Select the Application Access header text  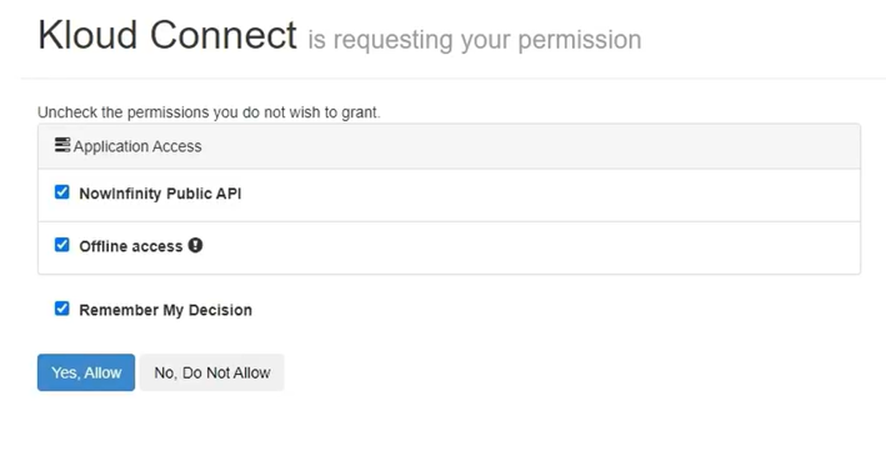(x=138, y=147)
